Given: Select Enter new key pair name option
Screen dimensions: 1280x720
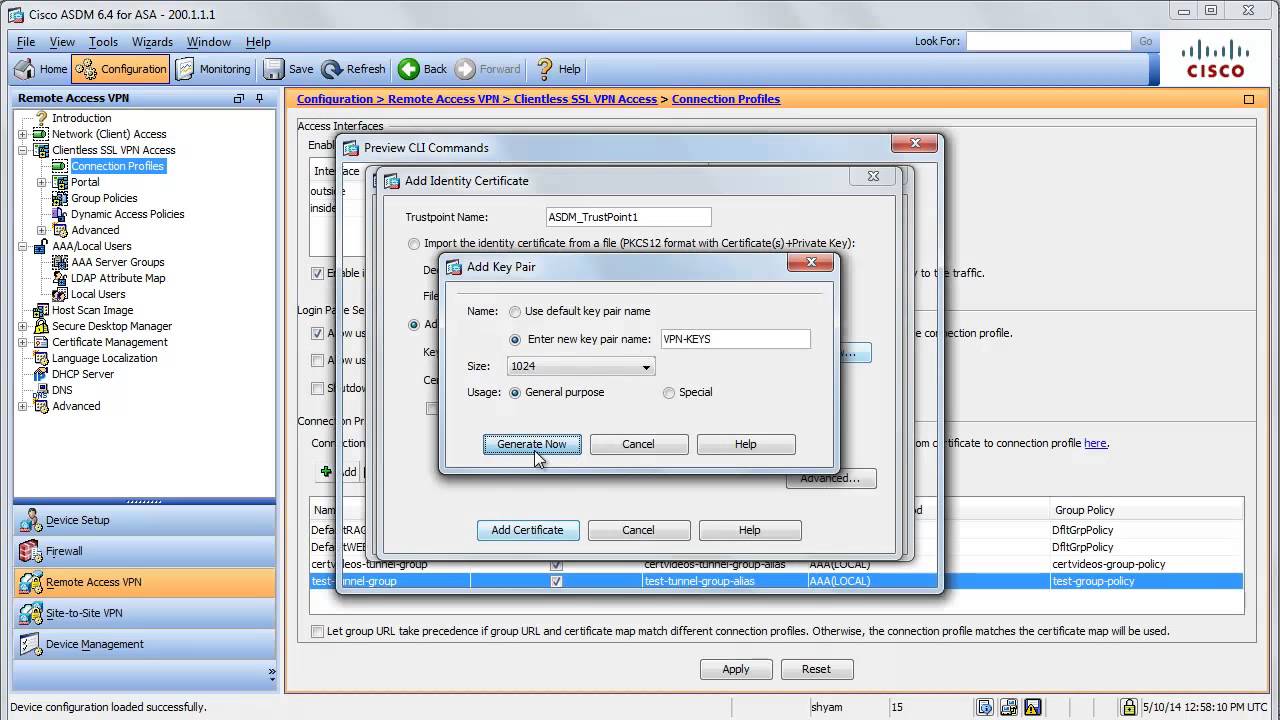Looking at the screenshot, I should pos(515,340).
